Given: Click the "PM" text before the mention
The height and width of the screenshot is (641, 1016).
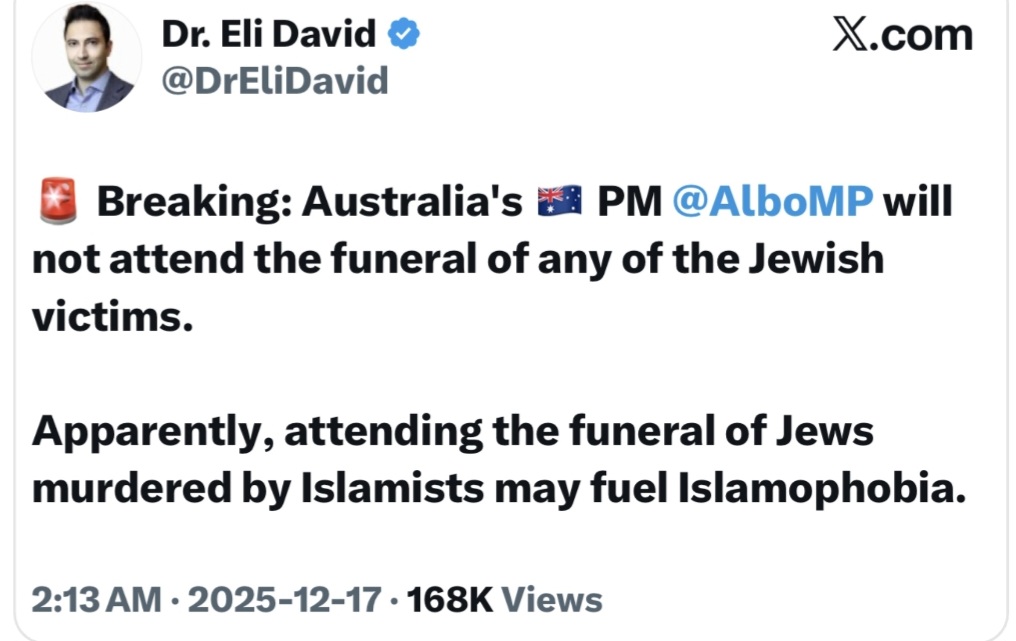Looking at the screenshot, I should [629, 203].
